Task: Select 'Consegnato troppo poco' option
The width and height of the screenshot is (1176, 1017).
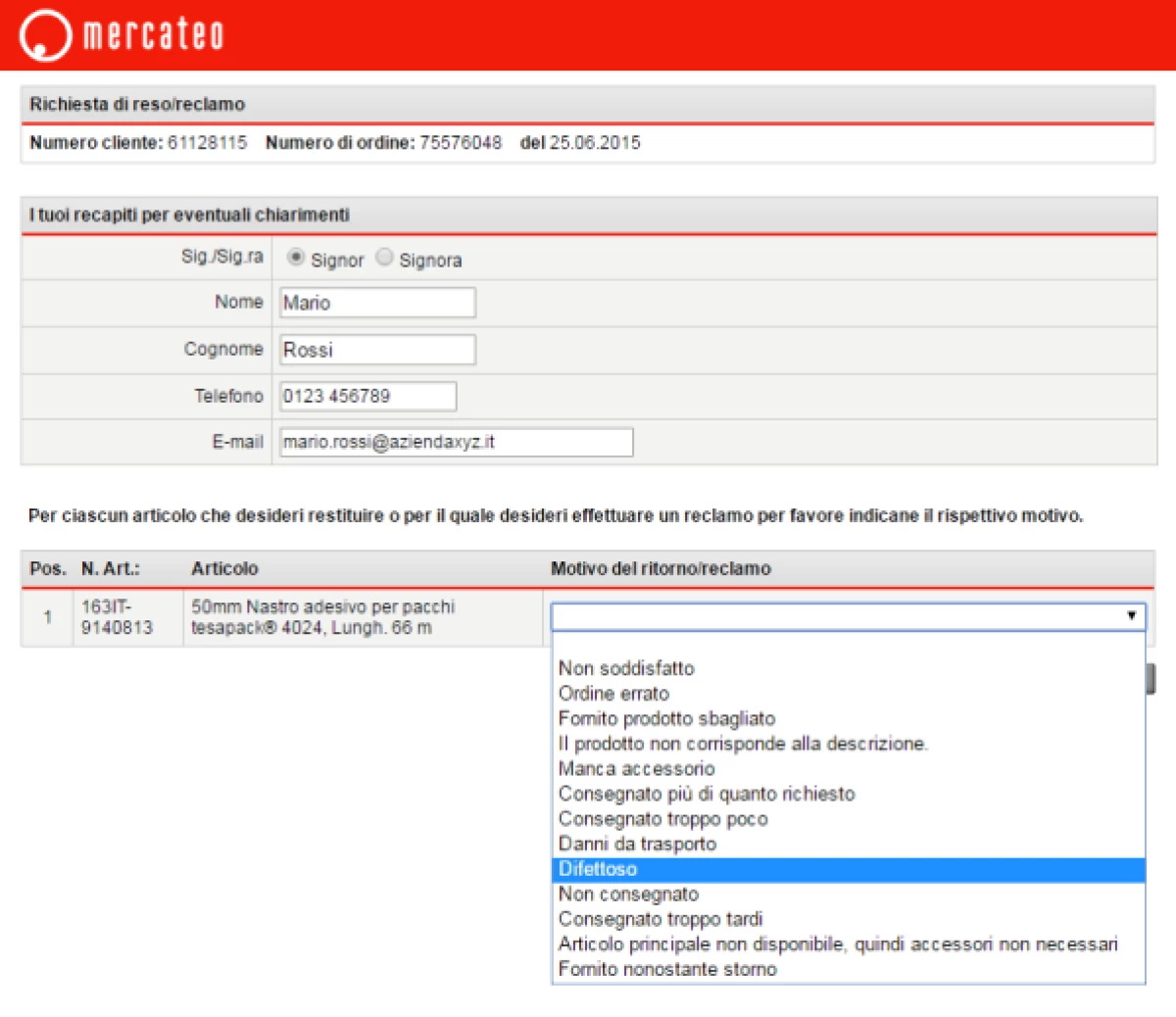Action: point(662,819)
